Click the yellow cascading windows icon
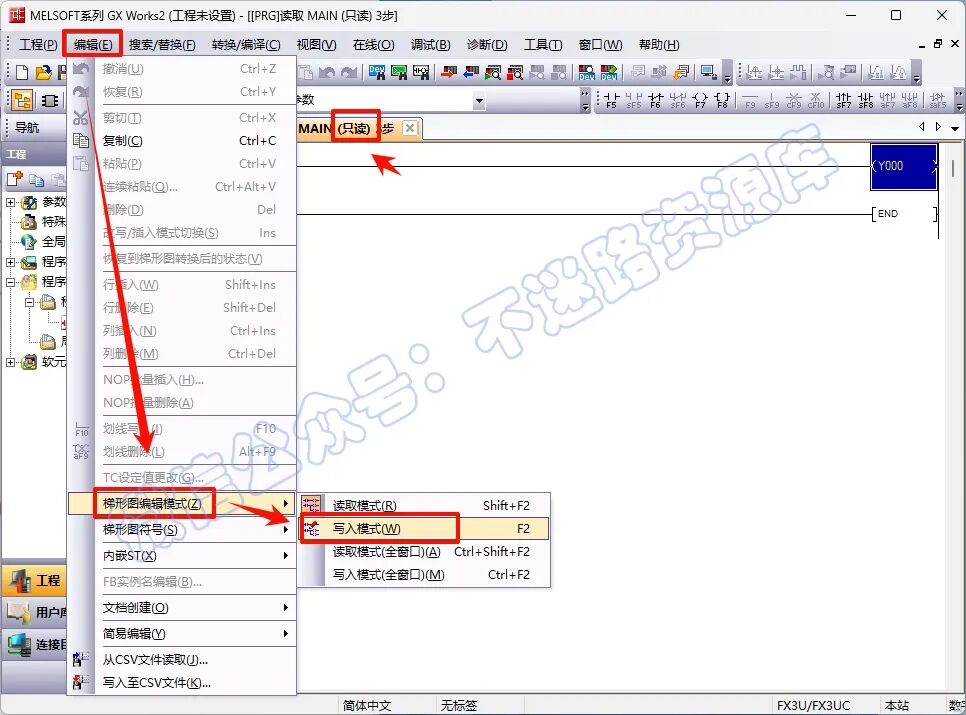Screen dimensions: 966x715 point(681,73)
